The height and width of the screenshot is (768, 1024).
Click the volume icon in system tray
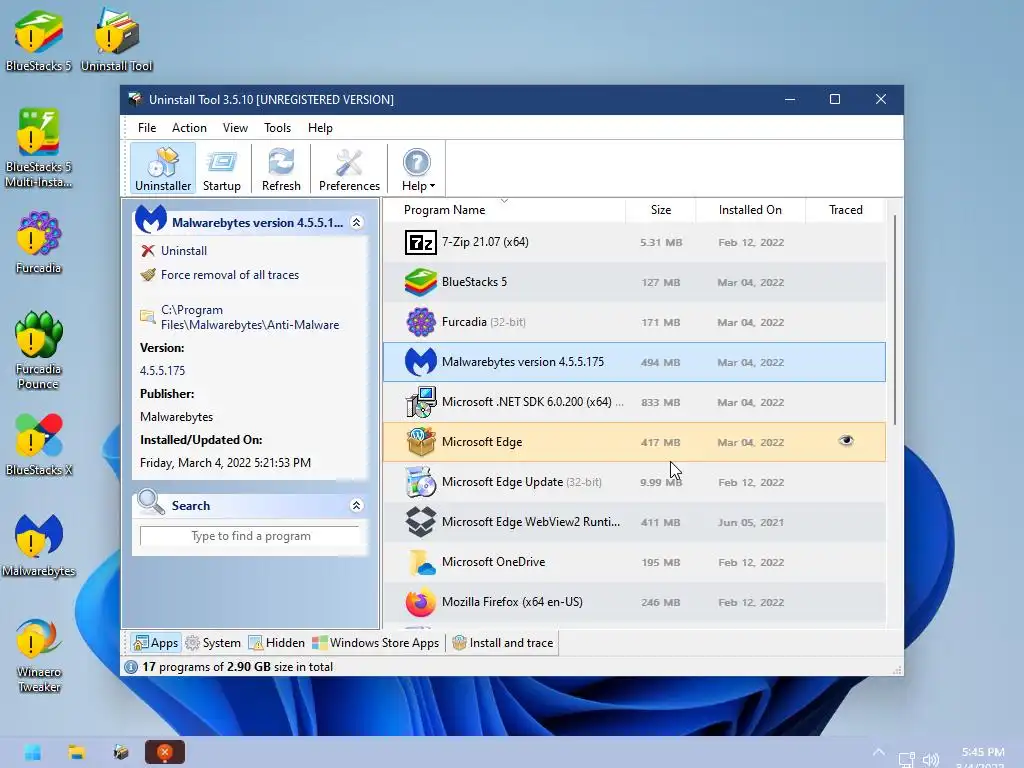click(931, 760)
